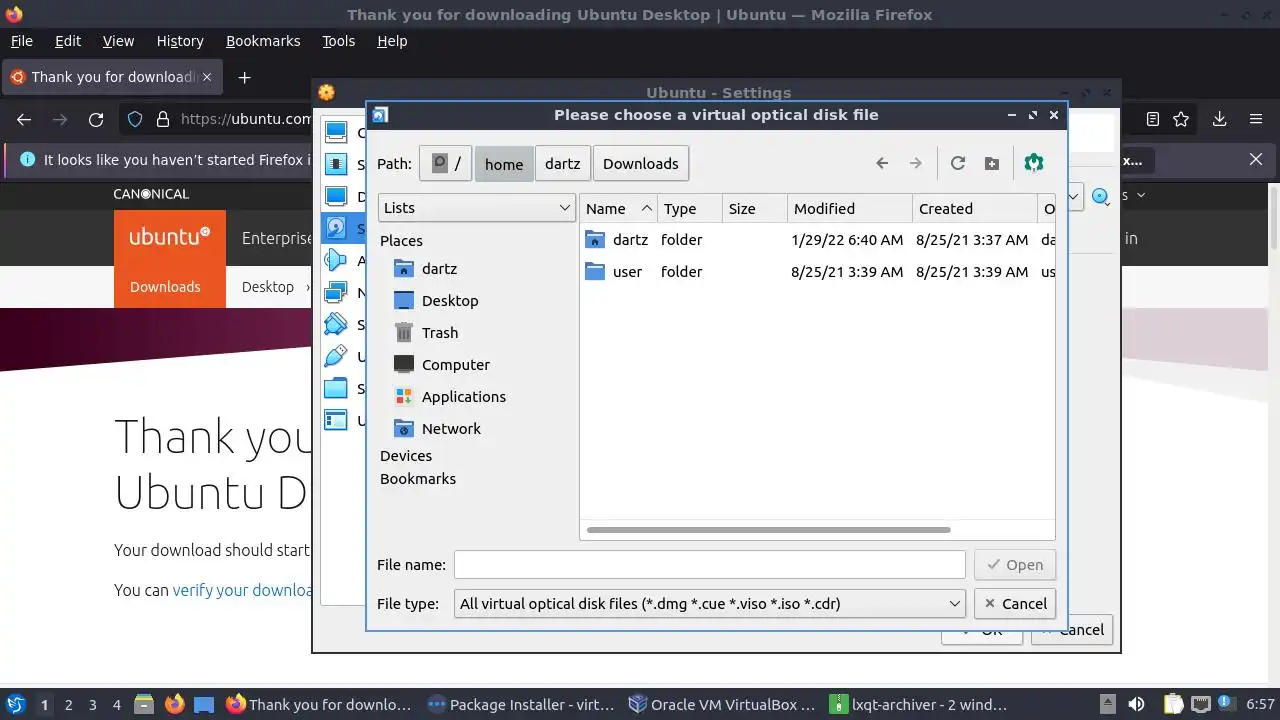This screenshot has height=720, width=1280.
Task: Click the site lock icon in address bar
Action: [163, 119]
